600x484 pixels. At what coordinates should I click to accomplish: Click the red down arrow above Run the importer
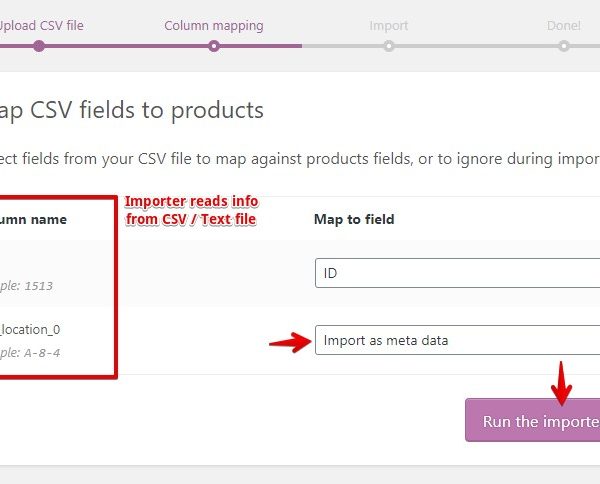[563, 379]
